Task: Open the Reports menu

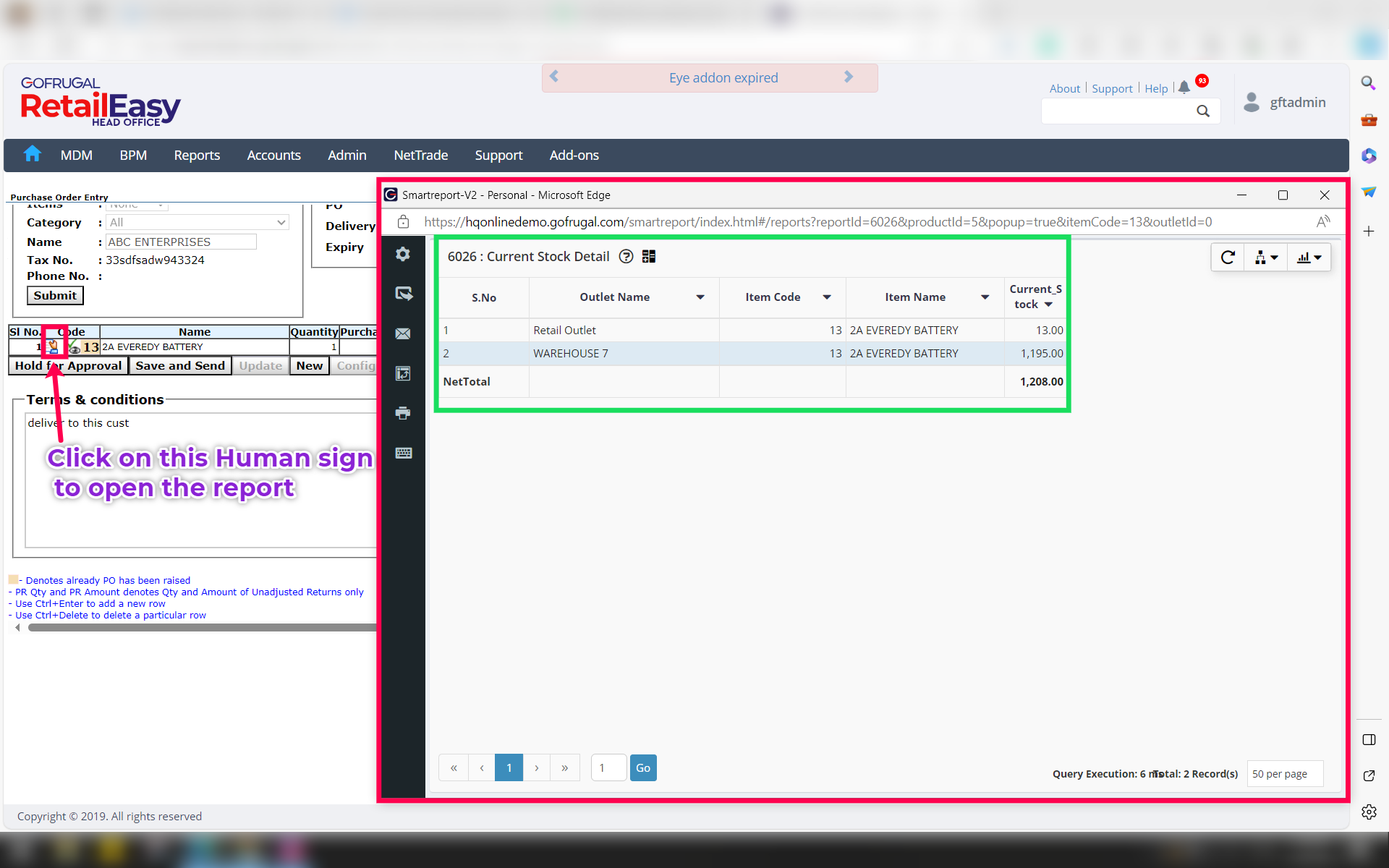Action: (x=197, y=156)
